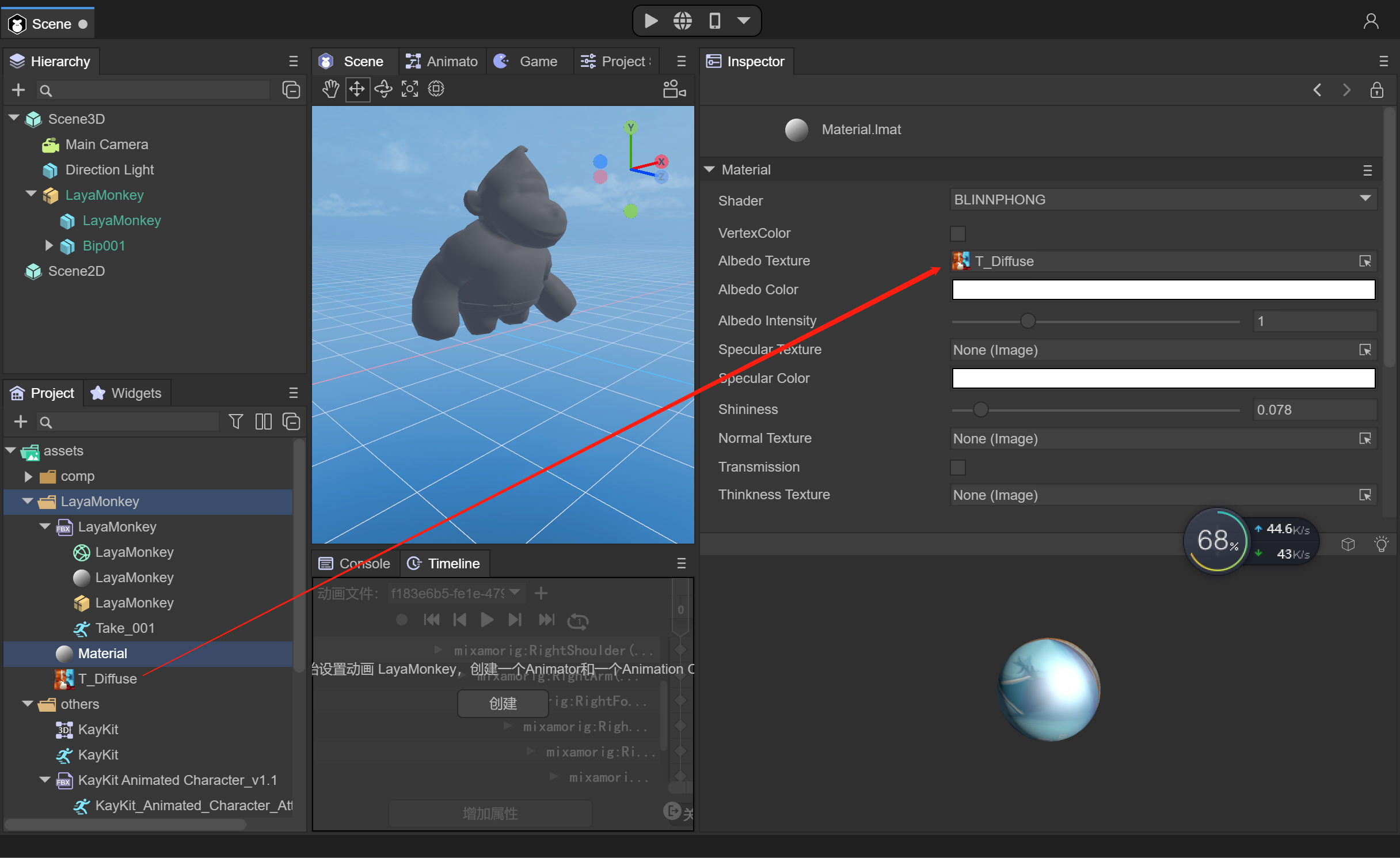Viewport: 1400px width, 858px height.
Task: Open the Shader dropdown in Material inspector
Action: 1163,199
